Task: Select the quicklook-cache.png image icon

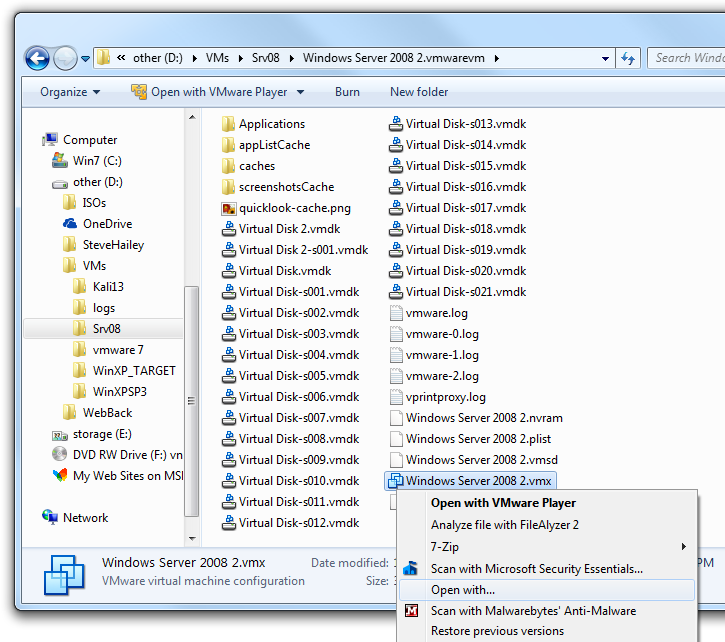Action: 228,209
